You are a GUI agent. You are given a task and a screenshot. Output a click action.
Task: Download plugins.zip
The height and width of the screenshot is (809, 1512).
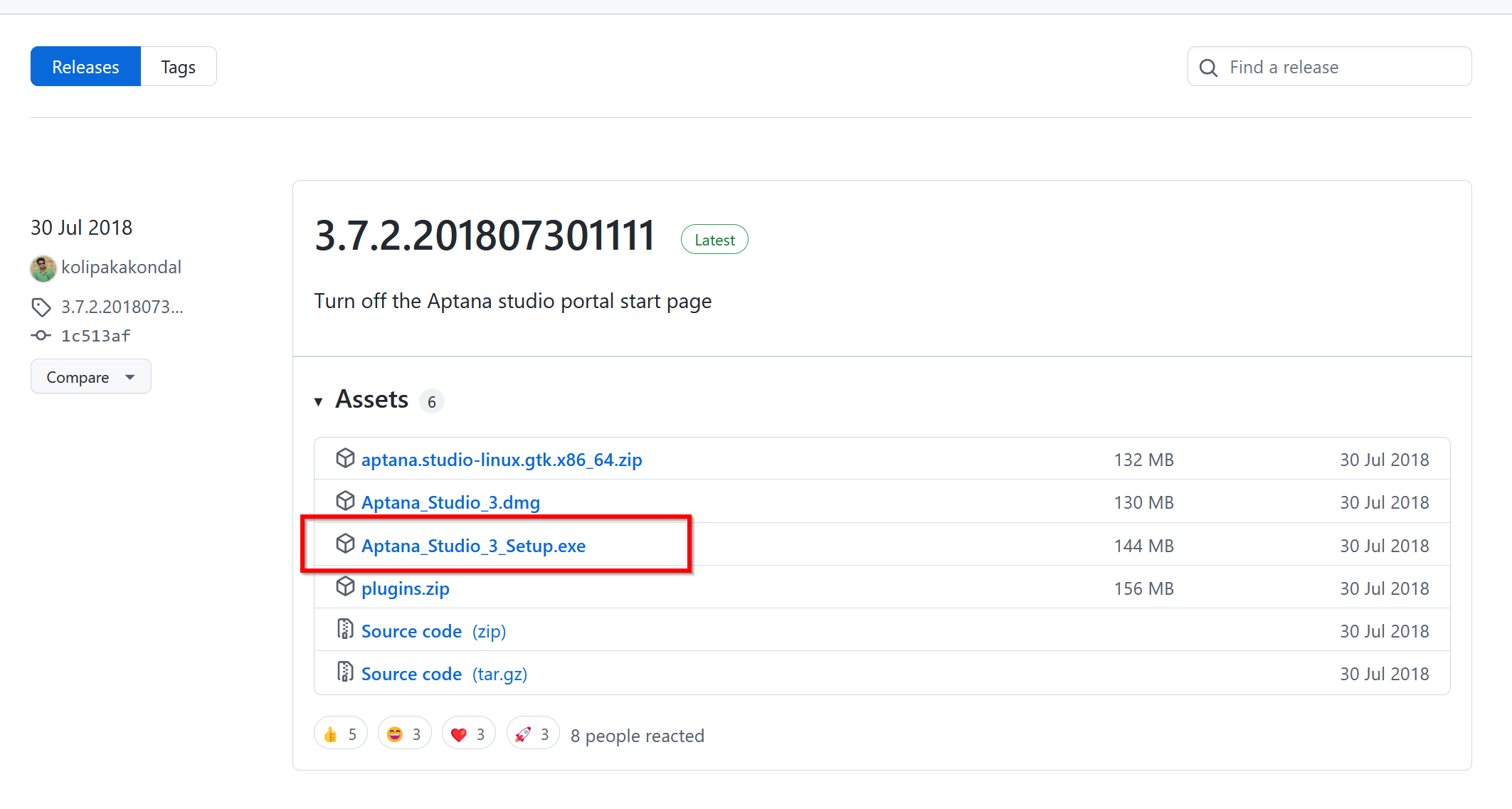click(406, 588)
